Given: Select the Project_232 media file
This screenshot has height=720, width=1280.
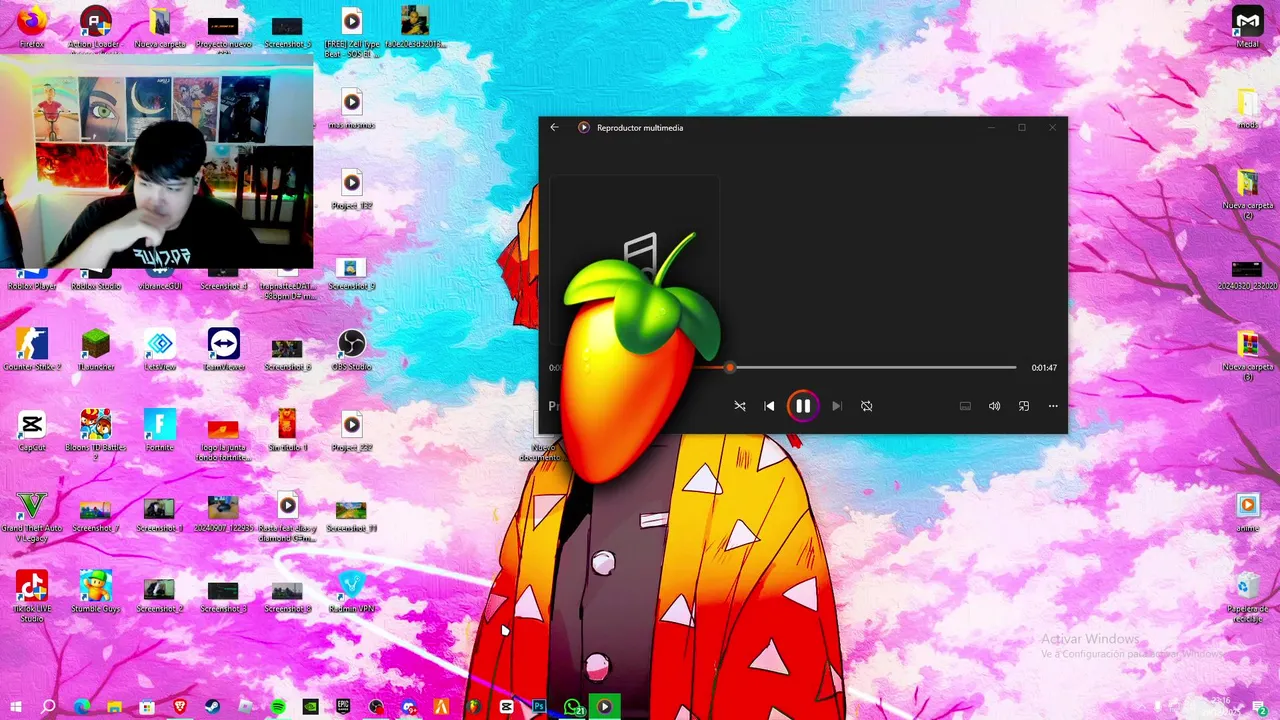Looking at the screenshot, I should [x=352, y=431].
